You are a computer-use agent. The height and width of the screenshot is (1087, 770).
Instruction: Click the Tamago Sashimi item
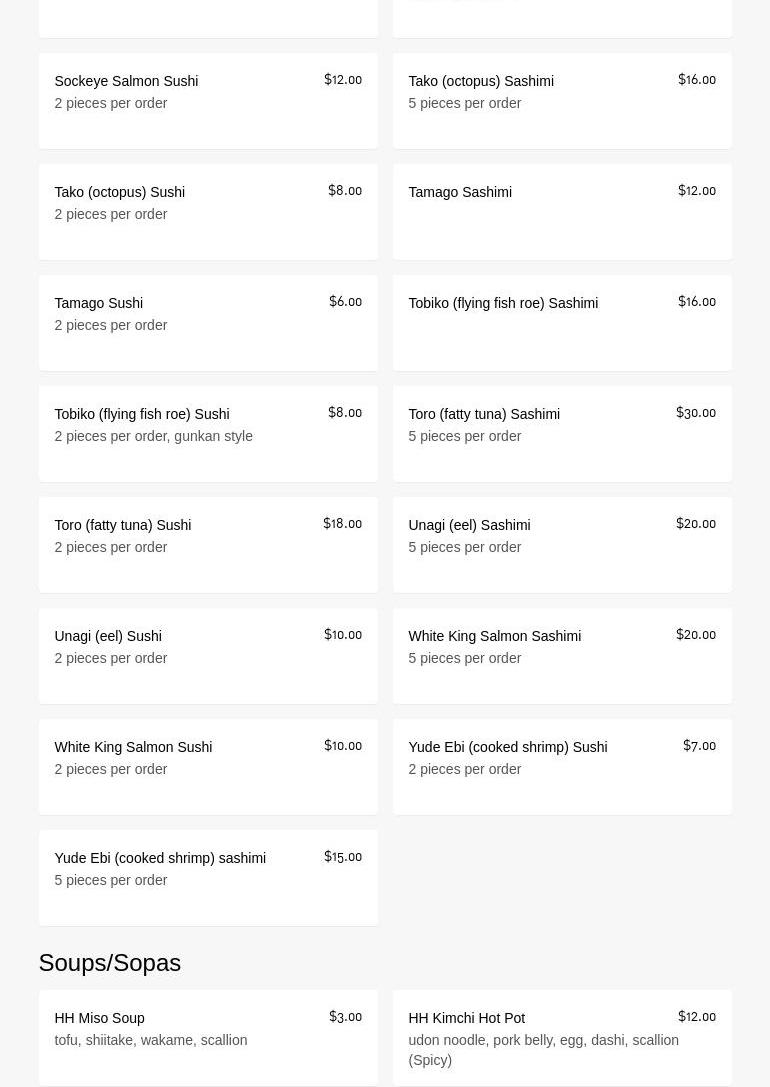coord(562,212)
